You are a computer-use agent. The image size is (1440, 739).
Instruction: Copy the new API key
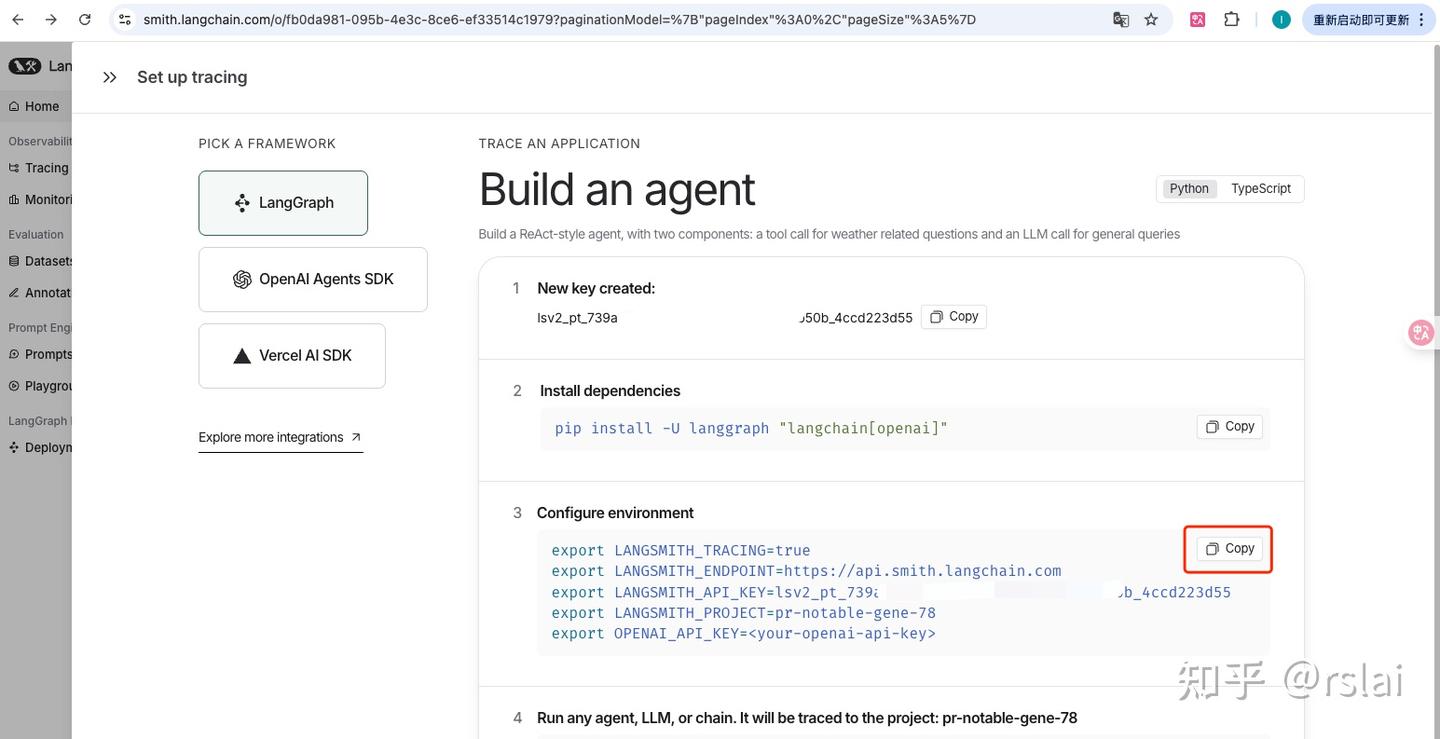click(954, 317)
